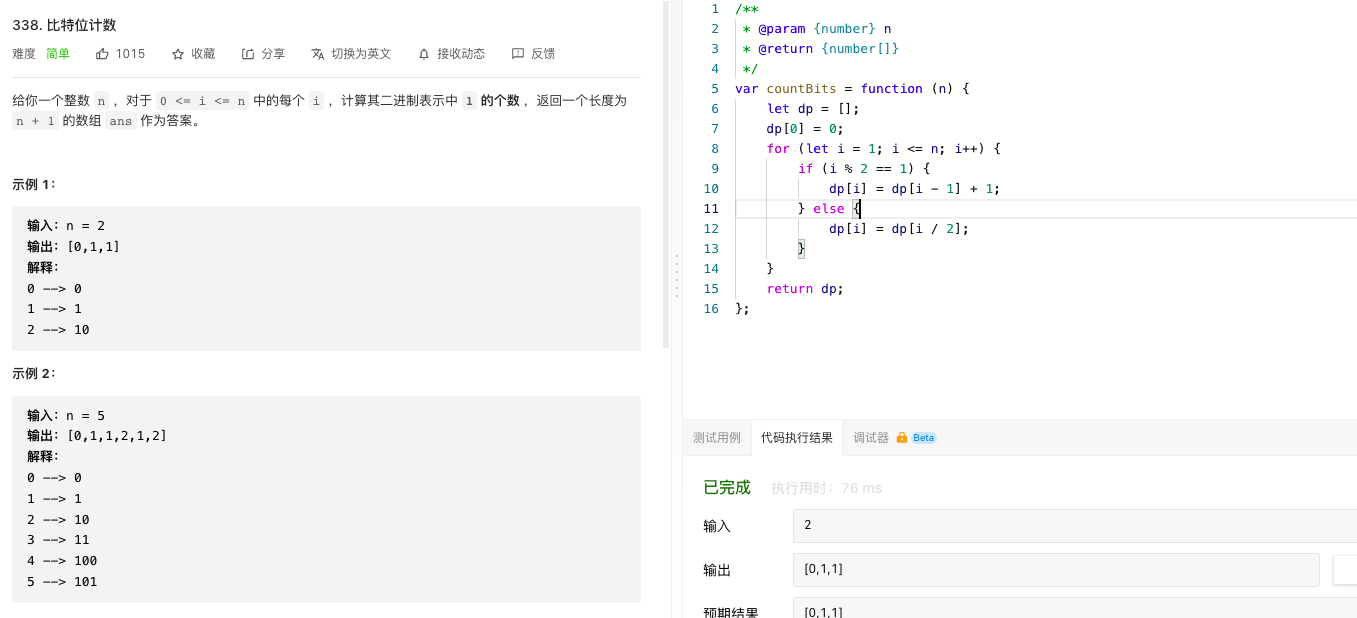Screen dimensions: 1357x618
Task: Click the '3 --> 11' explanation line
Action: pos(58,540)
